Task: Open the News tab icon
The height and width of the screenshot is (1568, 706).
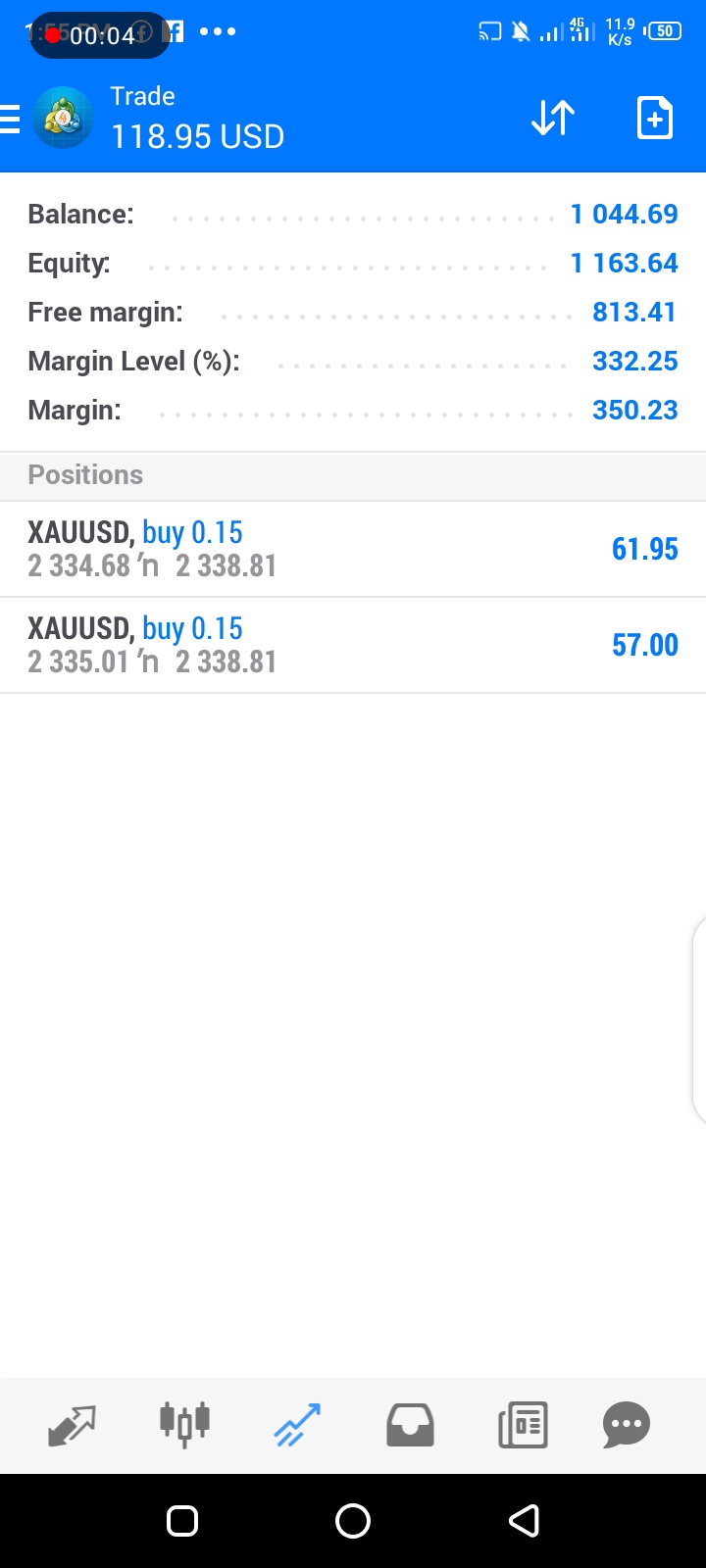Action: (x=523, y=1425)
